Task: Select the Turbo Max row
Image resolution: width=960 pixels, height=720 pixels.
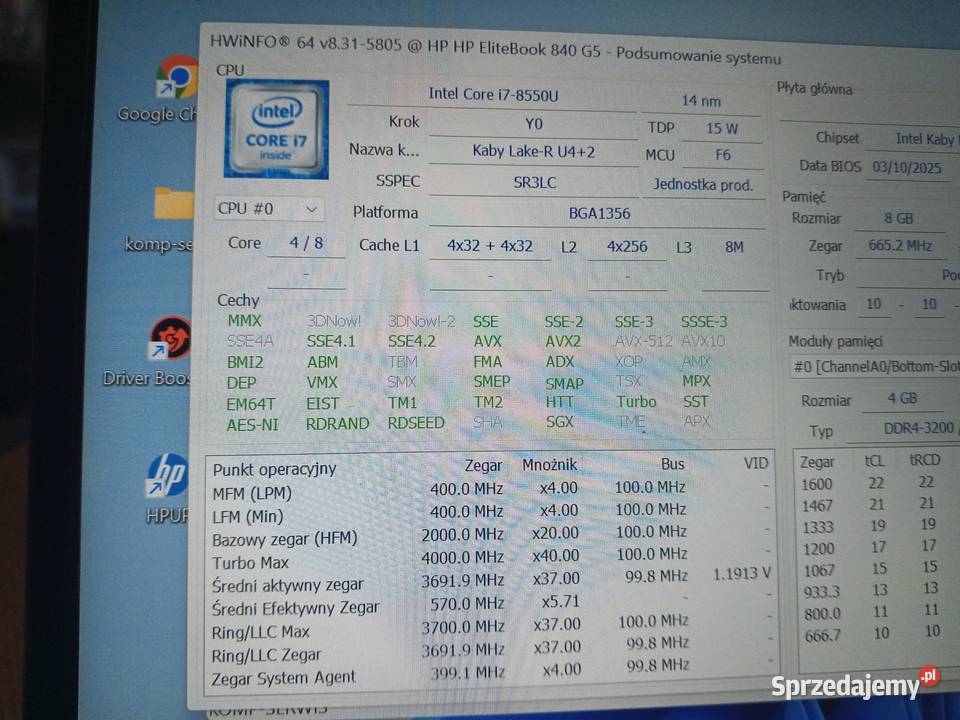Action: point(490,558)
